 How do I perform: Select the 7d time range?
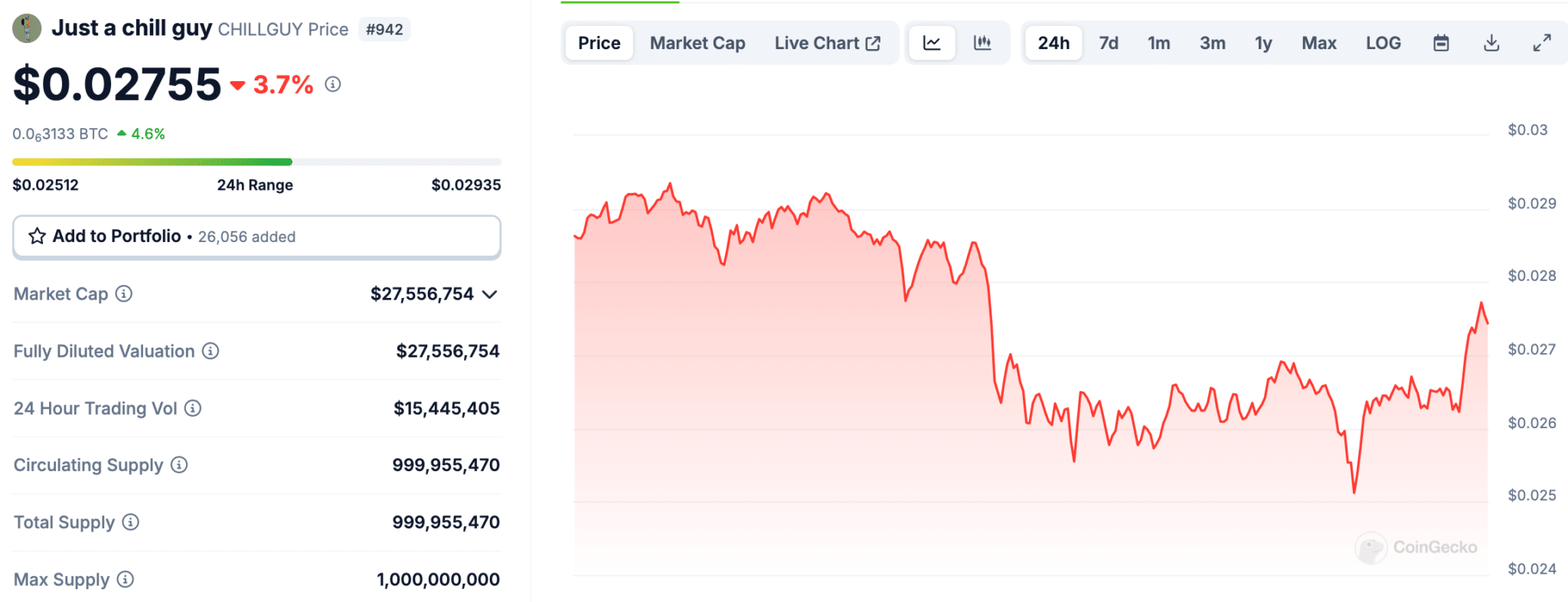pos(1109,43)
